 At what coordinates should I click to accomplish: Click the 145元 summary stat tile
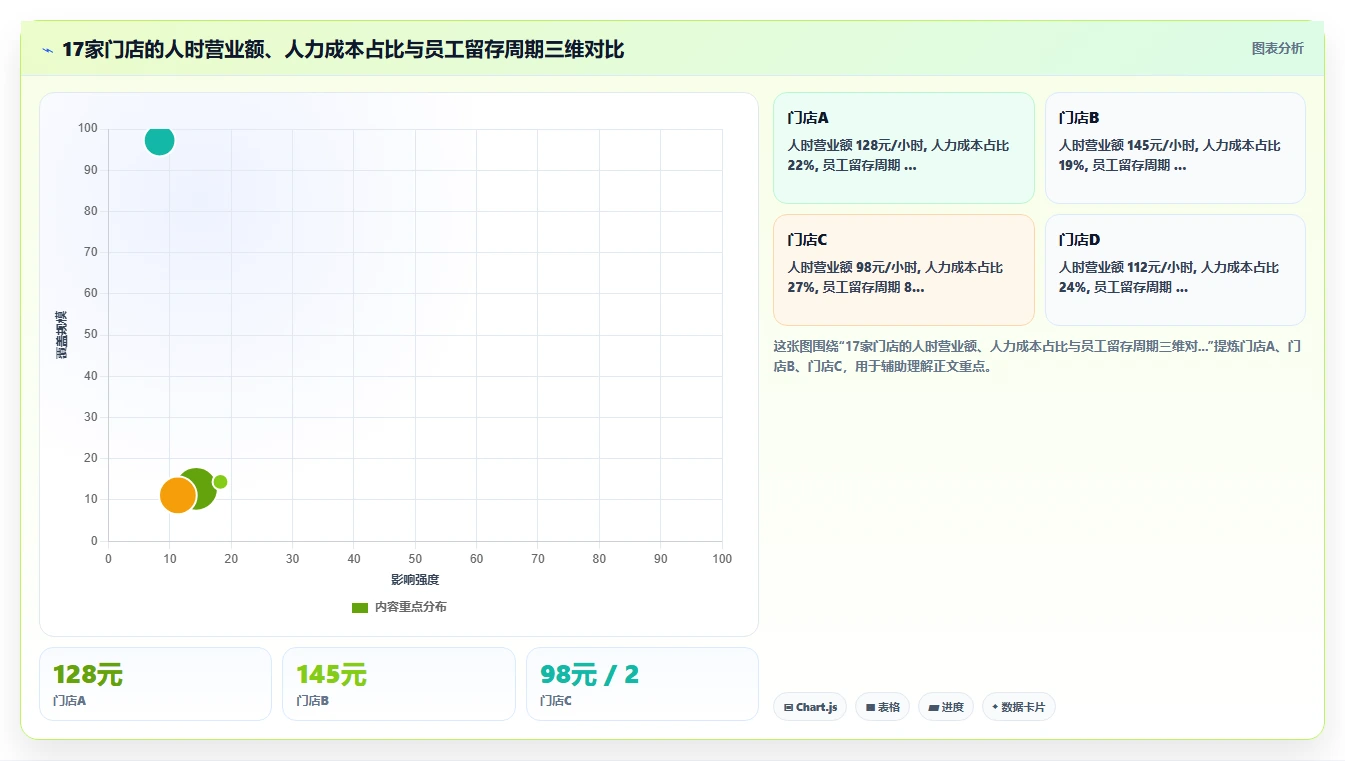pyautogui.click(x=399, y=684)
